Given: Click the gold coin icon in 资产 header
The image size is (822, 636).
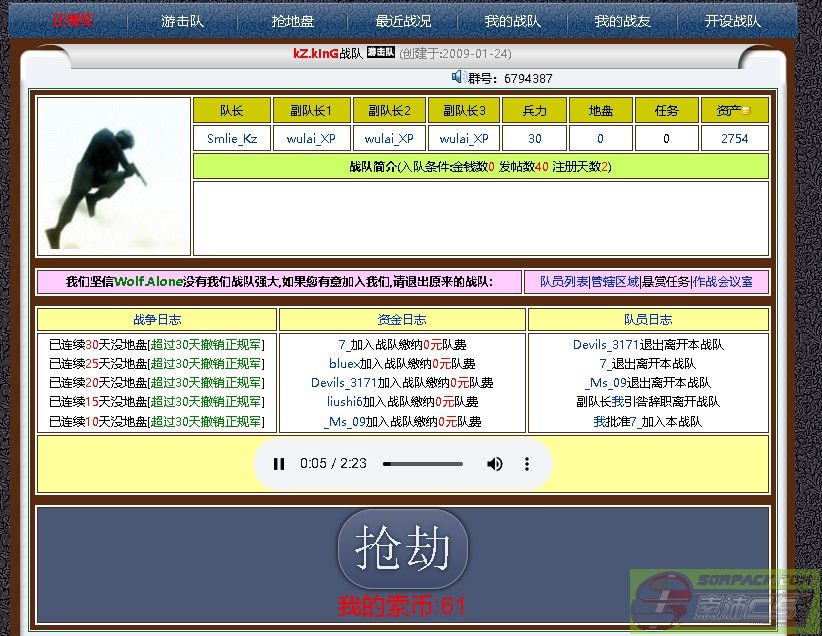Looking at the screenshot, I should tap(746, 111).
